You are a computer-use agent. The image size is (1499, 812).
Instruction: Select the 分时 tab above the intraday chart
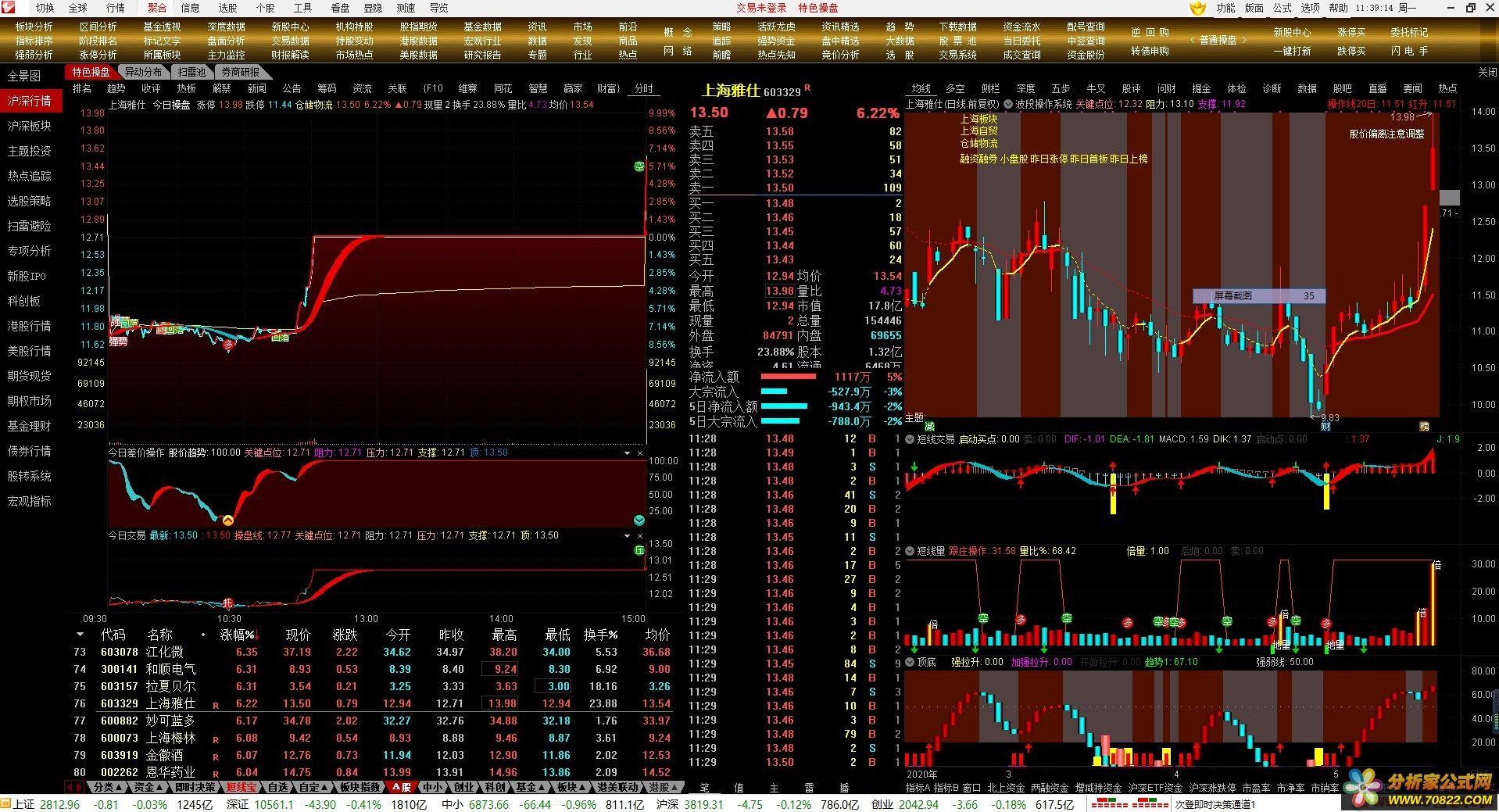(x=643, y=88)
